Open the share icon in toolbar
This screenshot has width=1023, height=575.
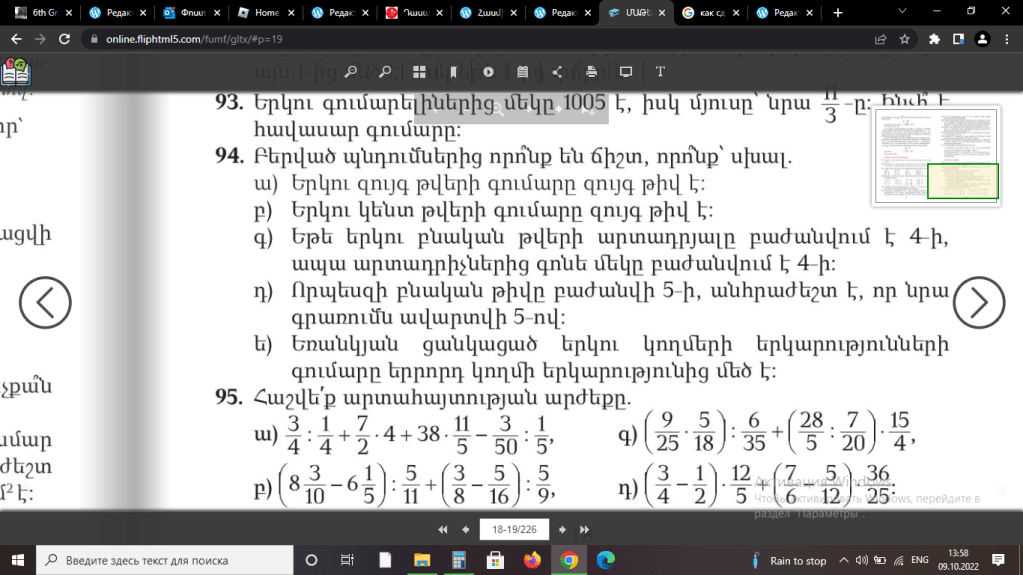pos(557,72)
